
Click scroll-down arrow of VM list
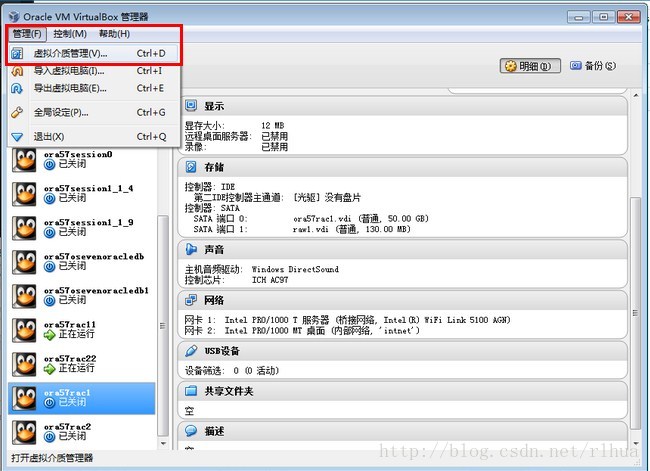click(x=163, y=443)
